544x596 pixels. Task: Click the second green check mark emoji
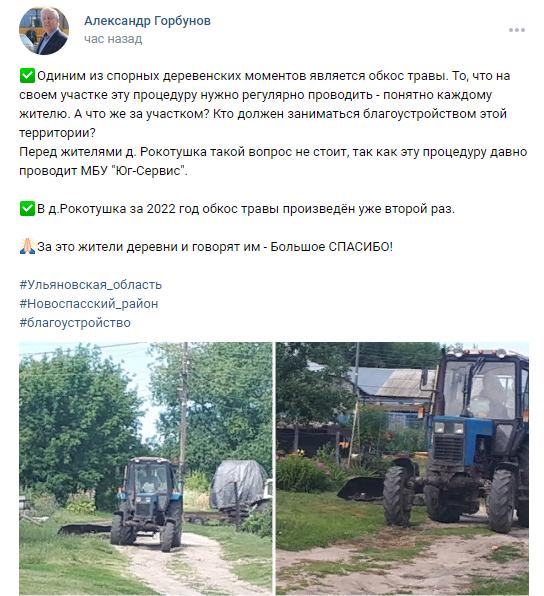pyautogui.click(x=27, y=209)
